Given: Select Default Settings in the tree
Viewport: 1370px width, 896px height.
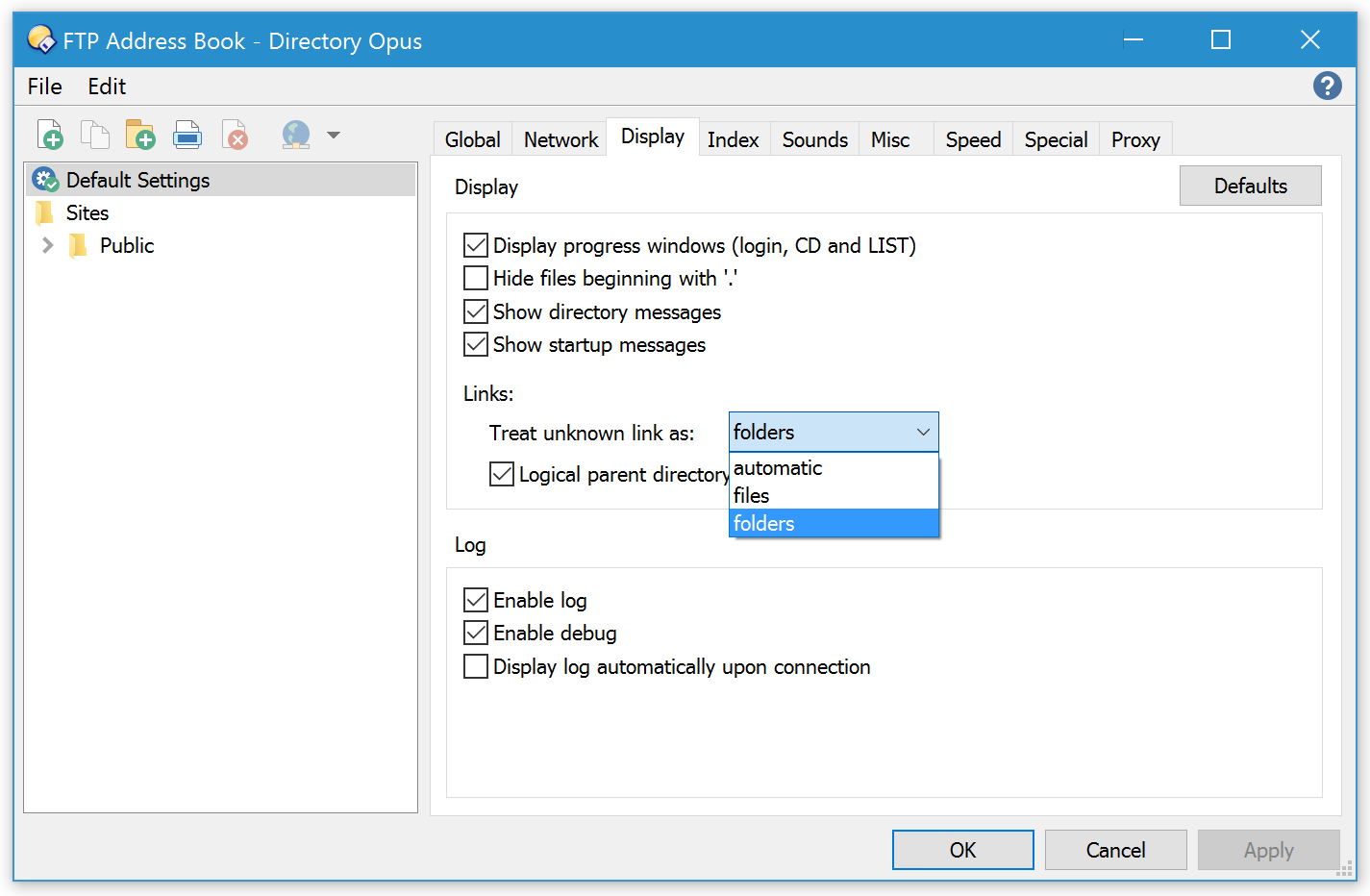Looking at the screenshot, I should [x=221, y=180].
